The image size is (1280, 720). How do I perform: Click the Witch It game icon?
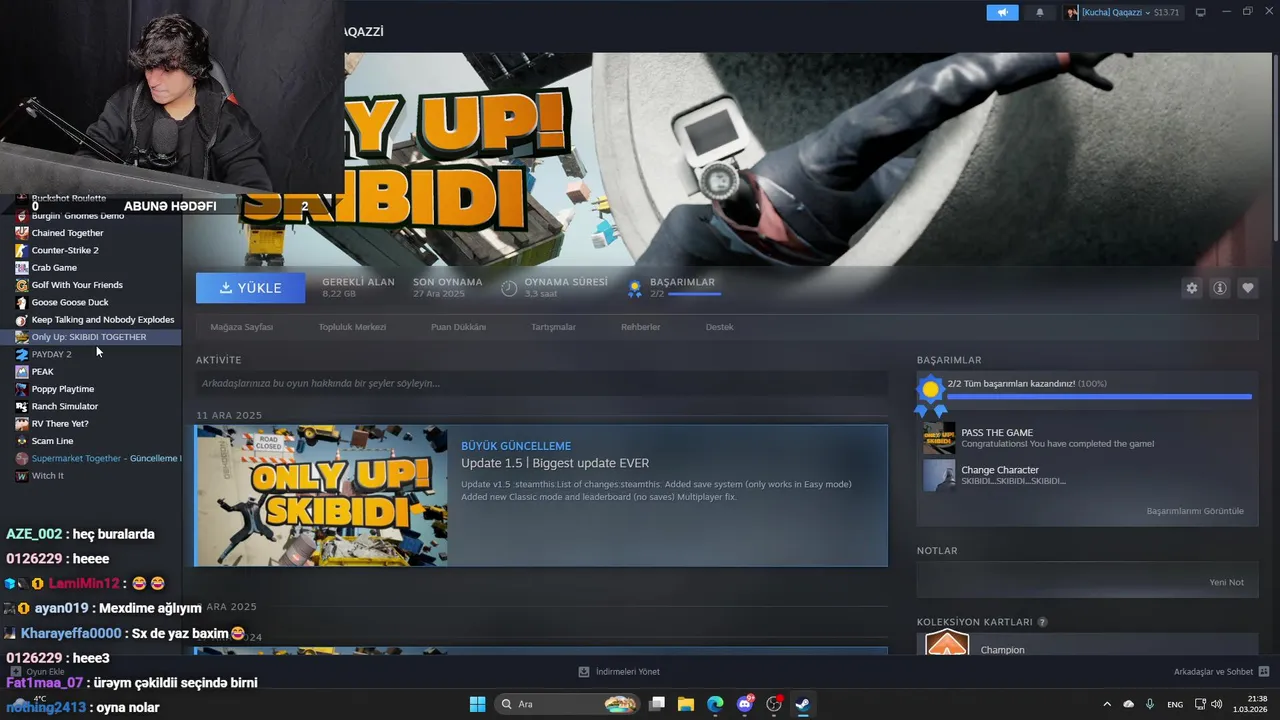22,476
